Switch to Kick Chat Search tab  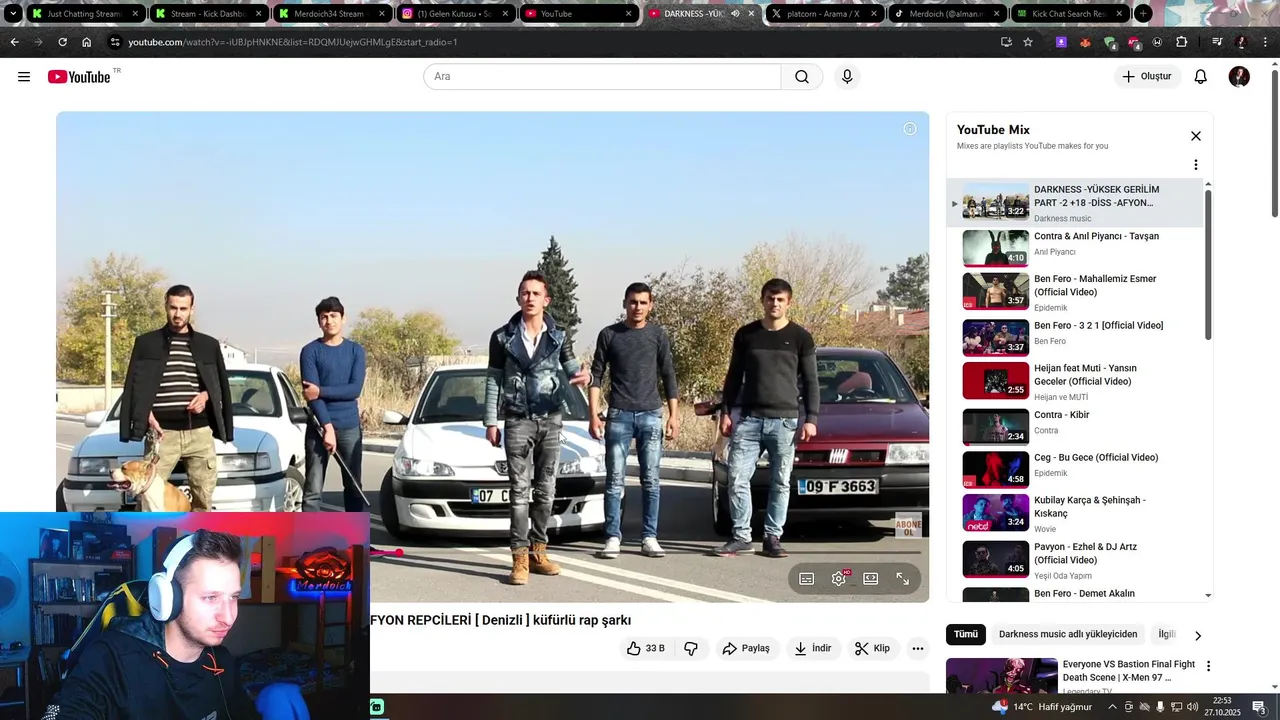coord(1070,14)
